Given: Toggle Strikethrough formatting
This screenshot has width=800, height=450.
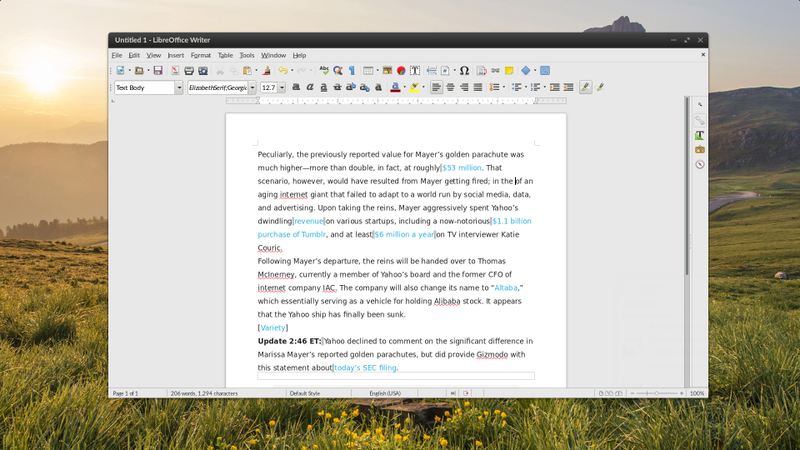Looking at the screenshot, I should (x=337, y=87).
